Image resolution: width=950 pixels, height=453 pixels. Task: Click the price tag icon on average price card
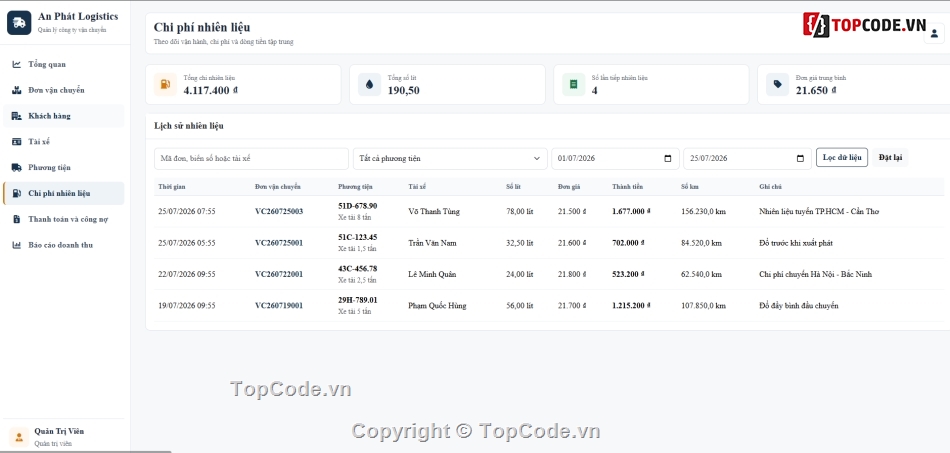tap(777, 84)
